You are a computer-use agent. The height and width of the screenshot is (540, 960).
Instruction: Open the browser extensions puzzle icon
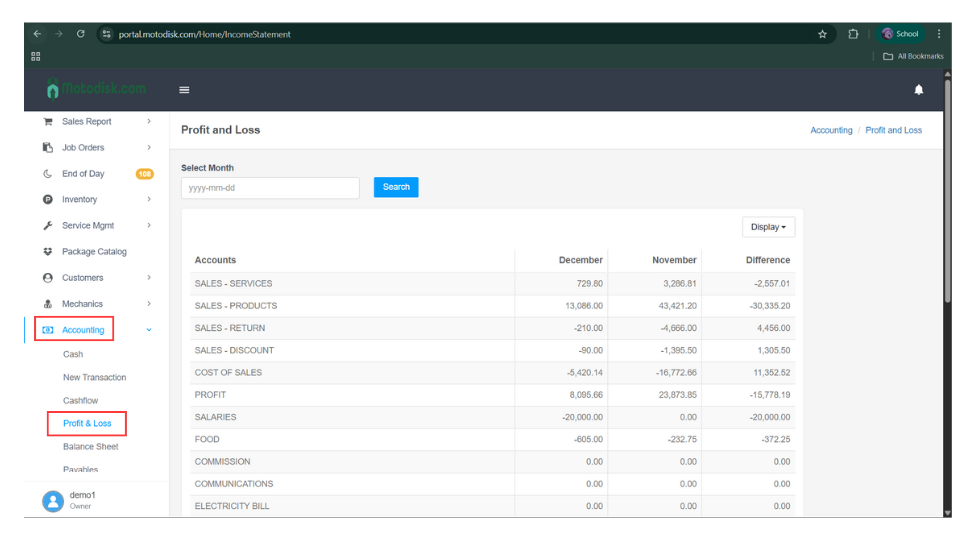point(853,34)
